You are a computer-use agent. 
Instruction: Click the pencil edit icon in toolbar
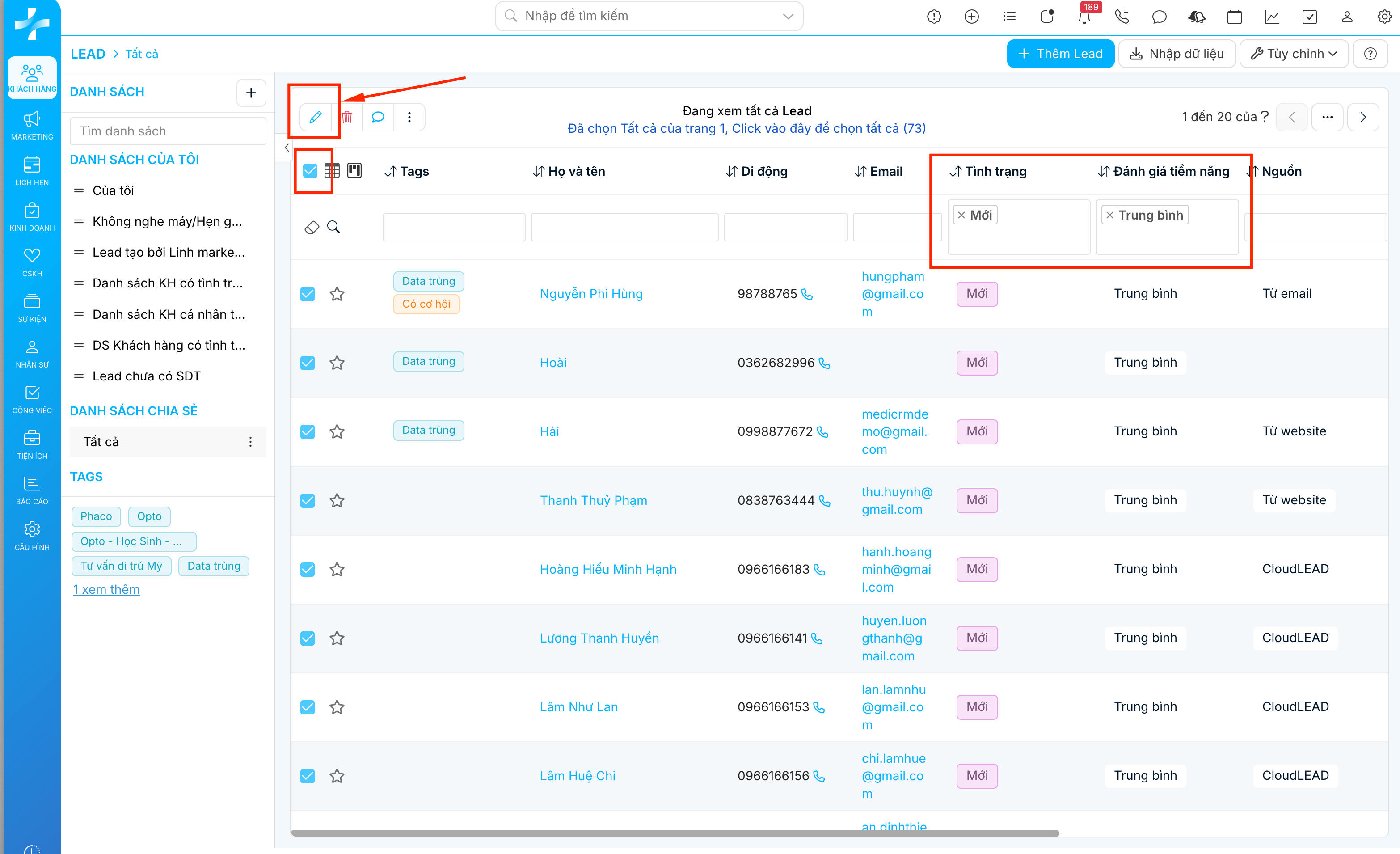coord(315,117)
